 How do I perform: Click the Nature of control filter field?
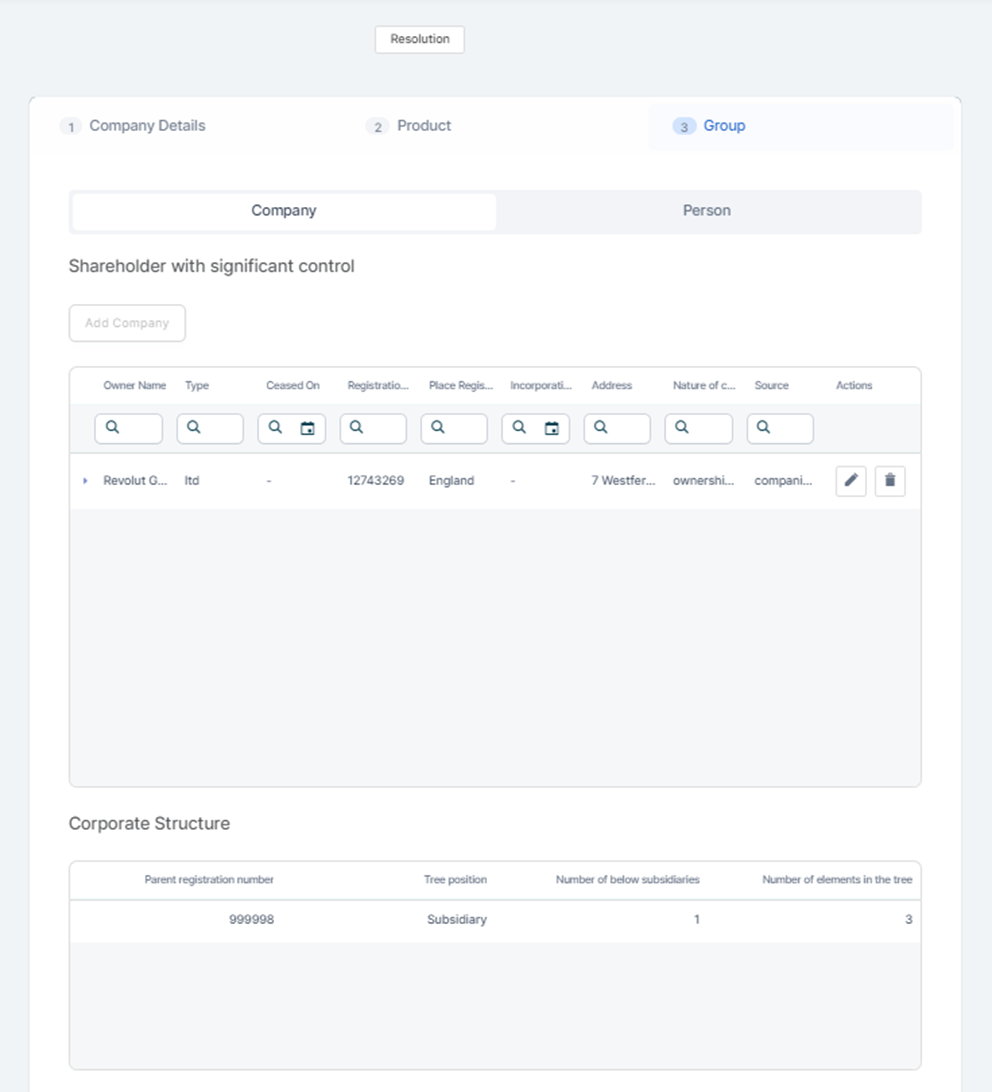click(708, 428)
